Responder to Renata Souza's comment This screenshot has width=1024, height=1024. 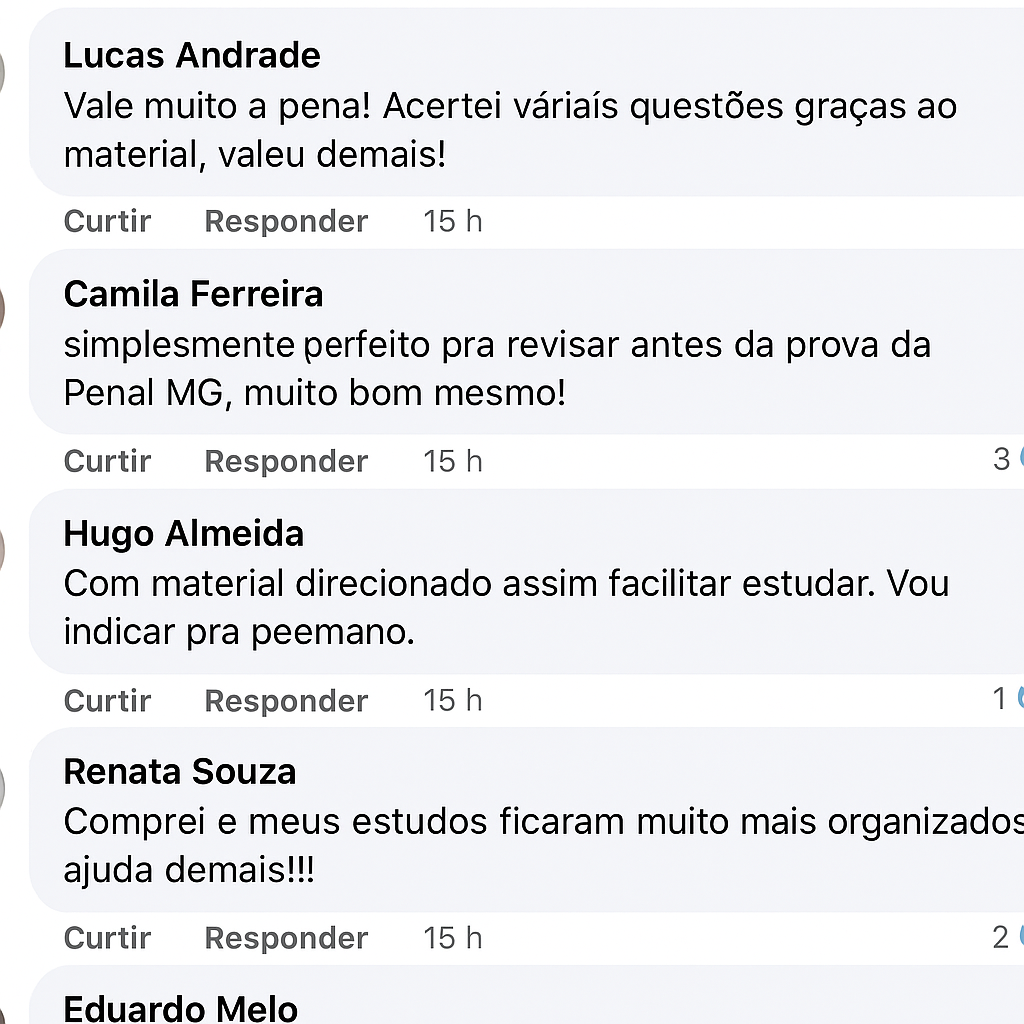286,938
